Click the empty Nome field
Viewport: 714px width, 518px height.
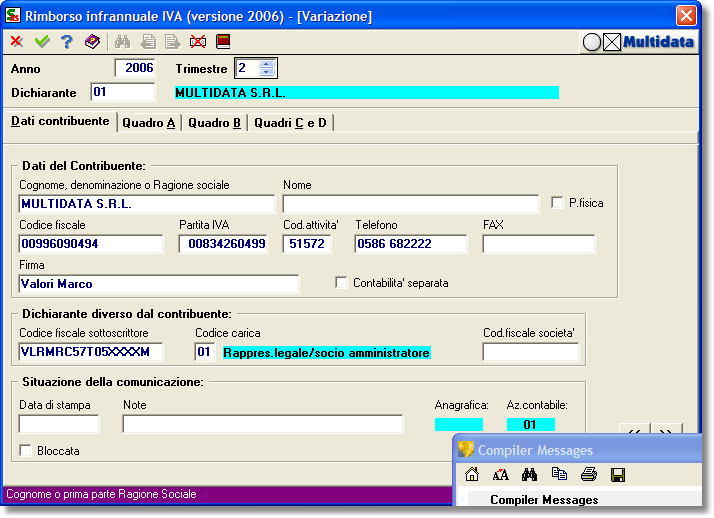(410, 204)
